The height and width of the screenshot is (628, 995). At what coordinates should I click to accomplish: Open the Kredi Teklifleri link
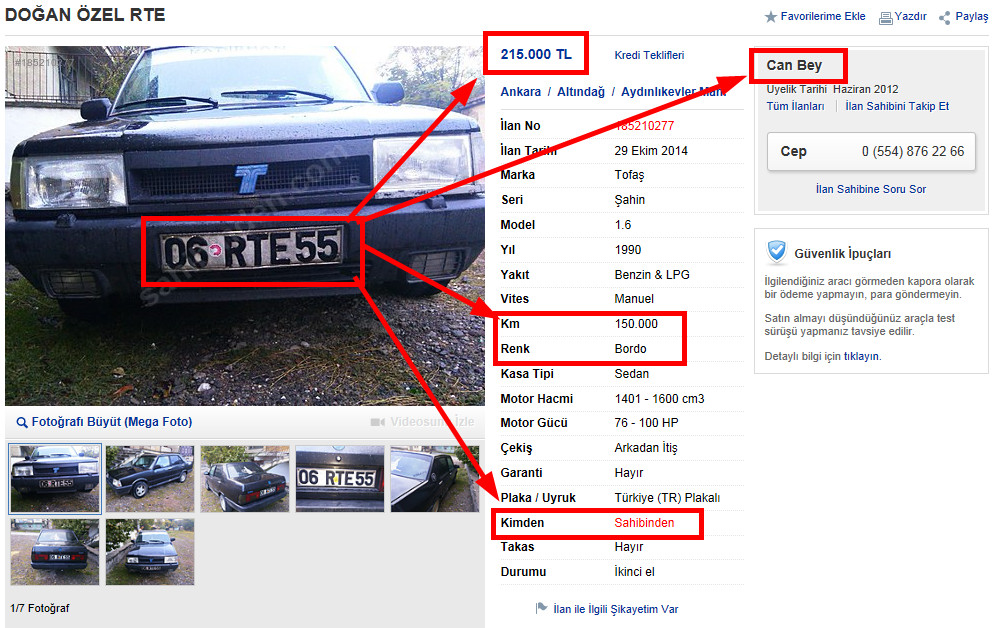[649, 55]
